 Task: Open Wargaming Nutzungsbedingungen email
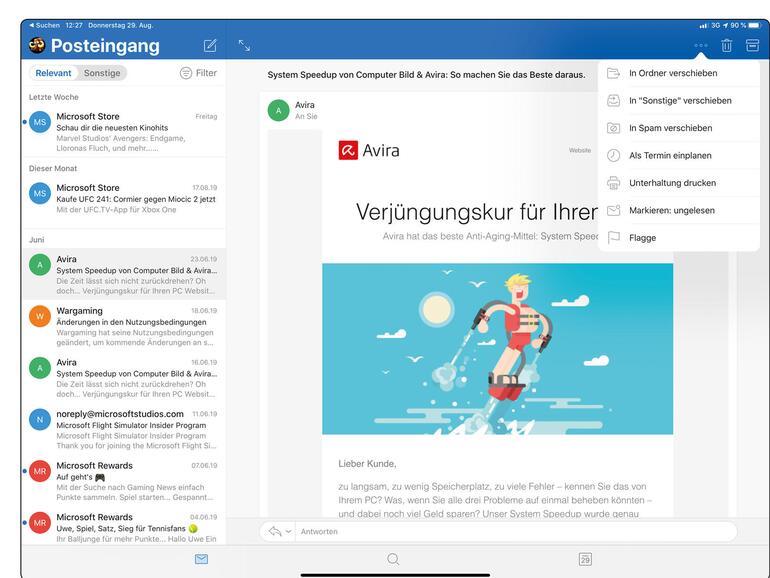(x=124, y=326)
